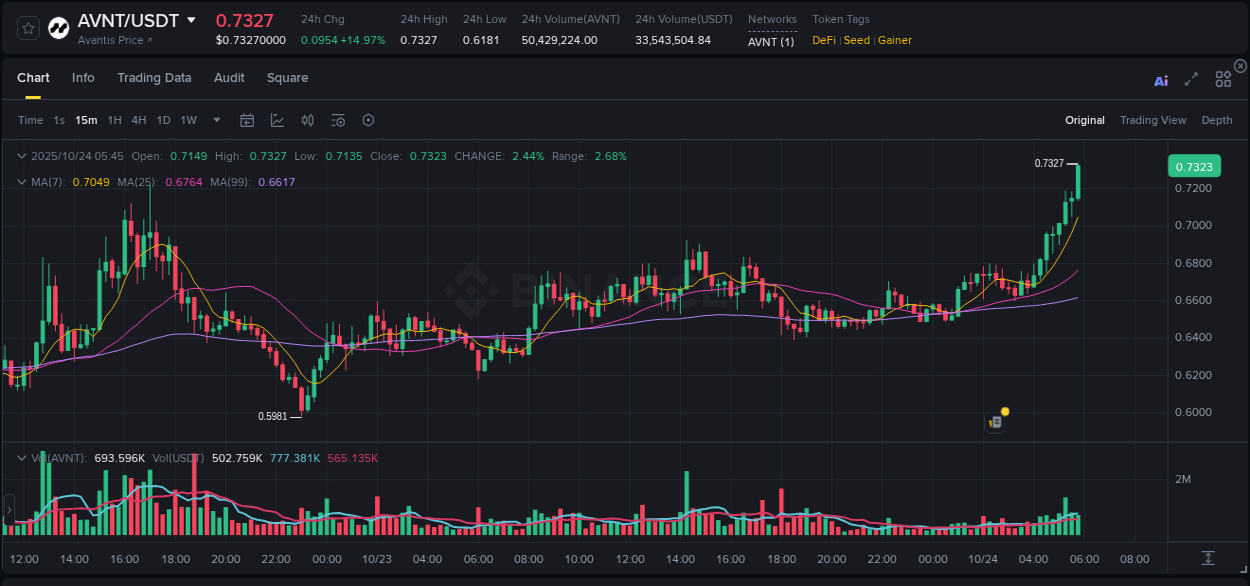Select the 1H timeframe
The image size is (1250, 586).
click(x=115, y=119)
